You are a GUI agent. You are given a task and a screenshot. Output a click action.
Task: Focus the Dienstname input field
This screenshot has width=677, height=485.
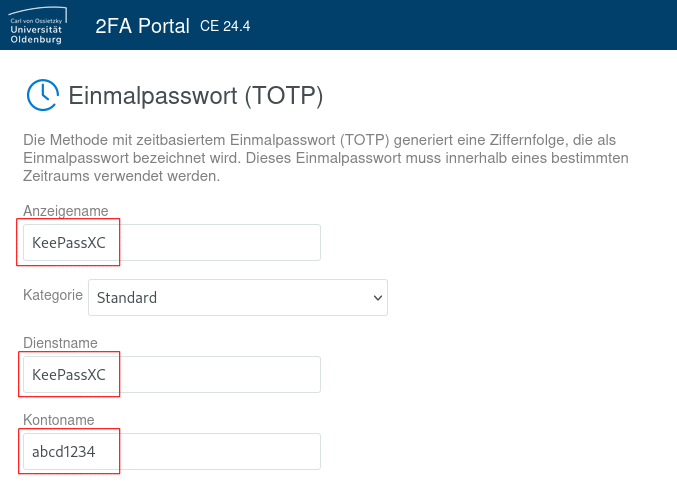(x=171, y=375)
